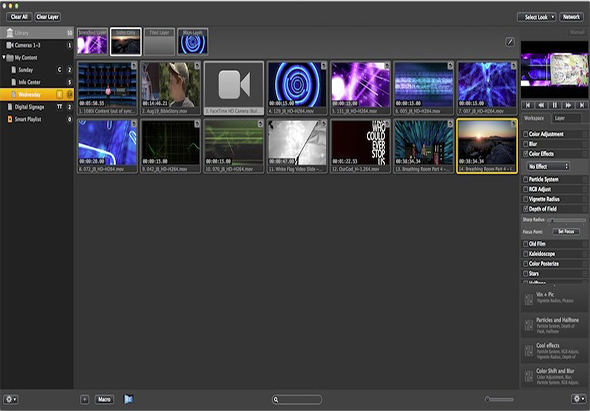Enable the Stars effect checkbox
The image size is (590, 411).
(x=525, y=273)
